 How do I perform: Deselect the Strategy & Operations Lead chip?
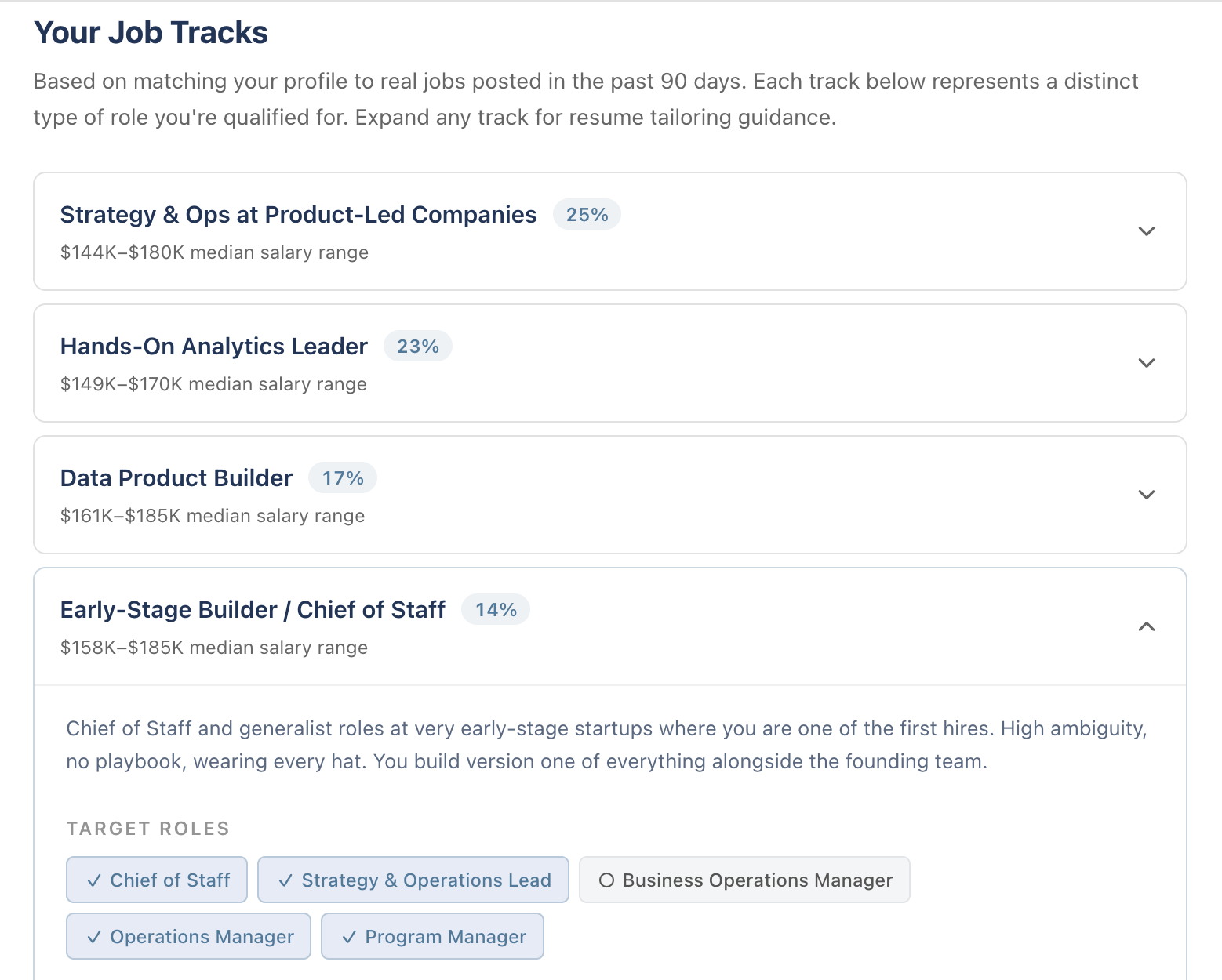click(413, 880)
